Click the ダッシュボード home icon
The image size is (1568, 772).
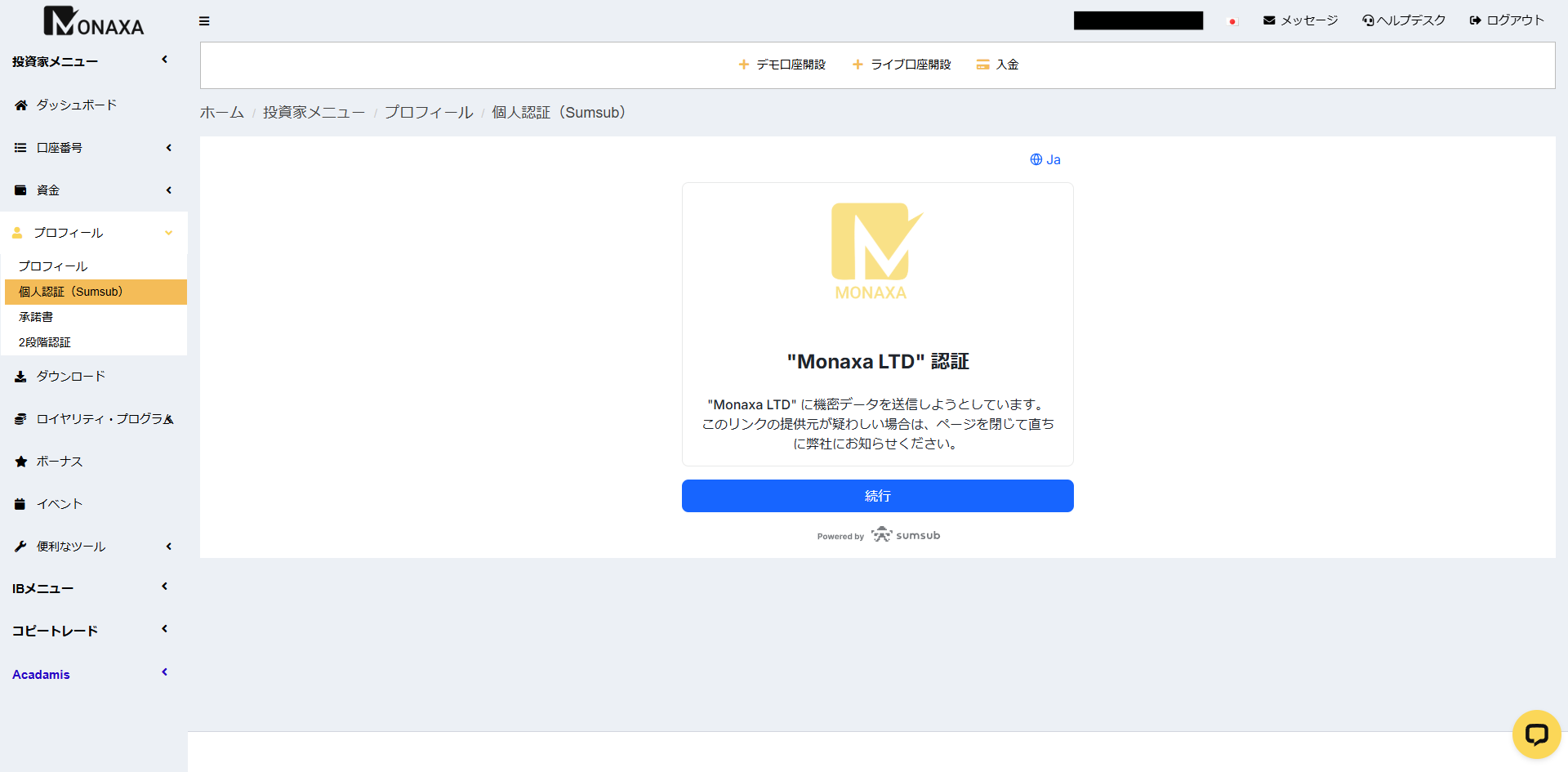coord(21,105)
